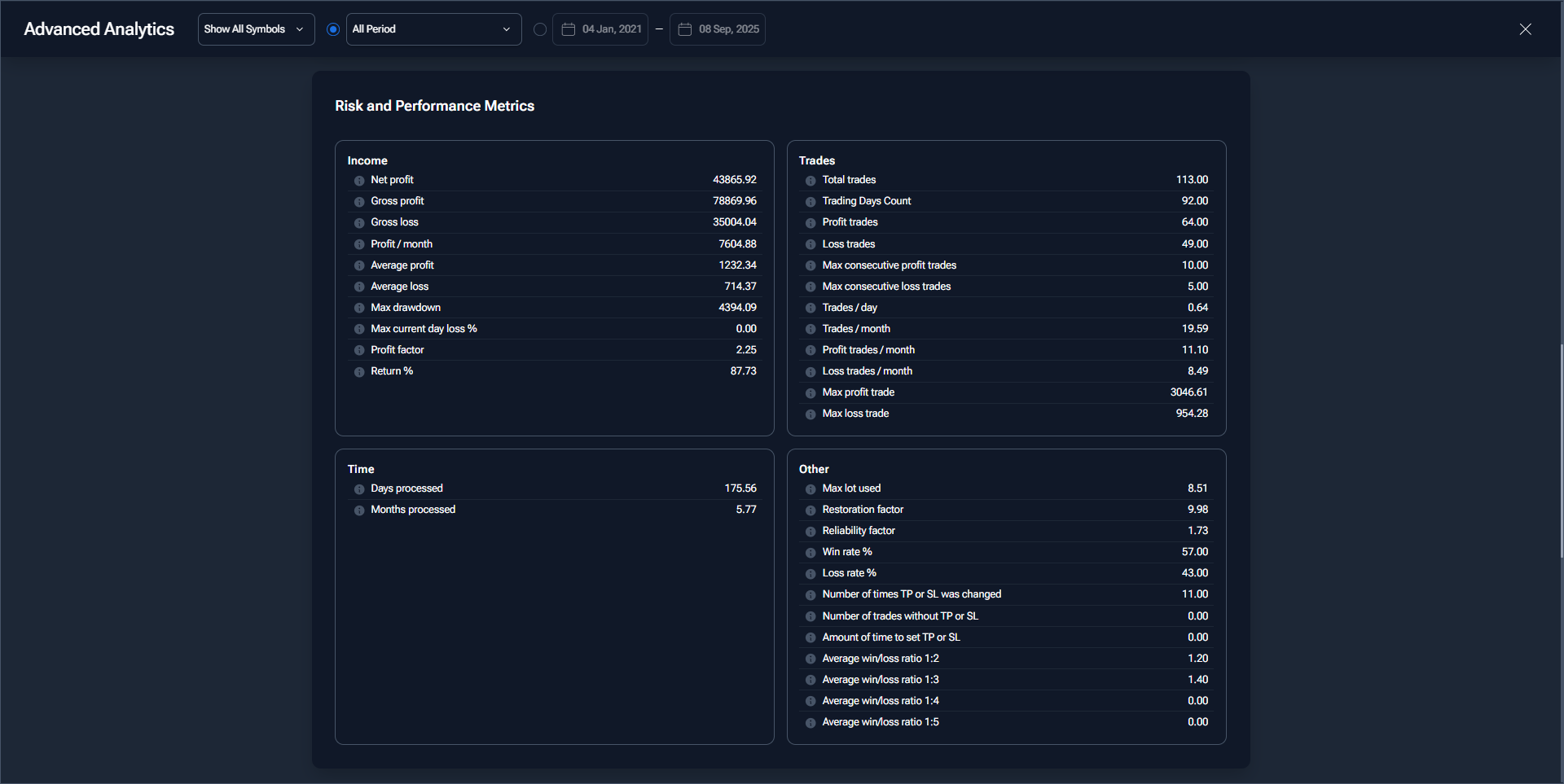Open end date picker 08 Sep, 2025

[717, 29]
